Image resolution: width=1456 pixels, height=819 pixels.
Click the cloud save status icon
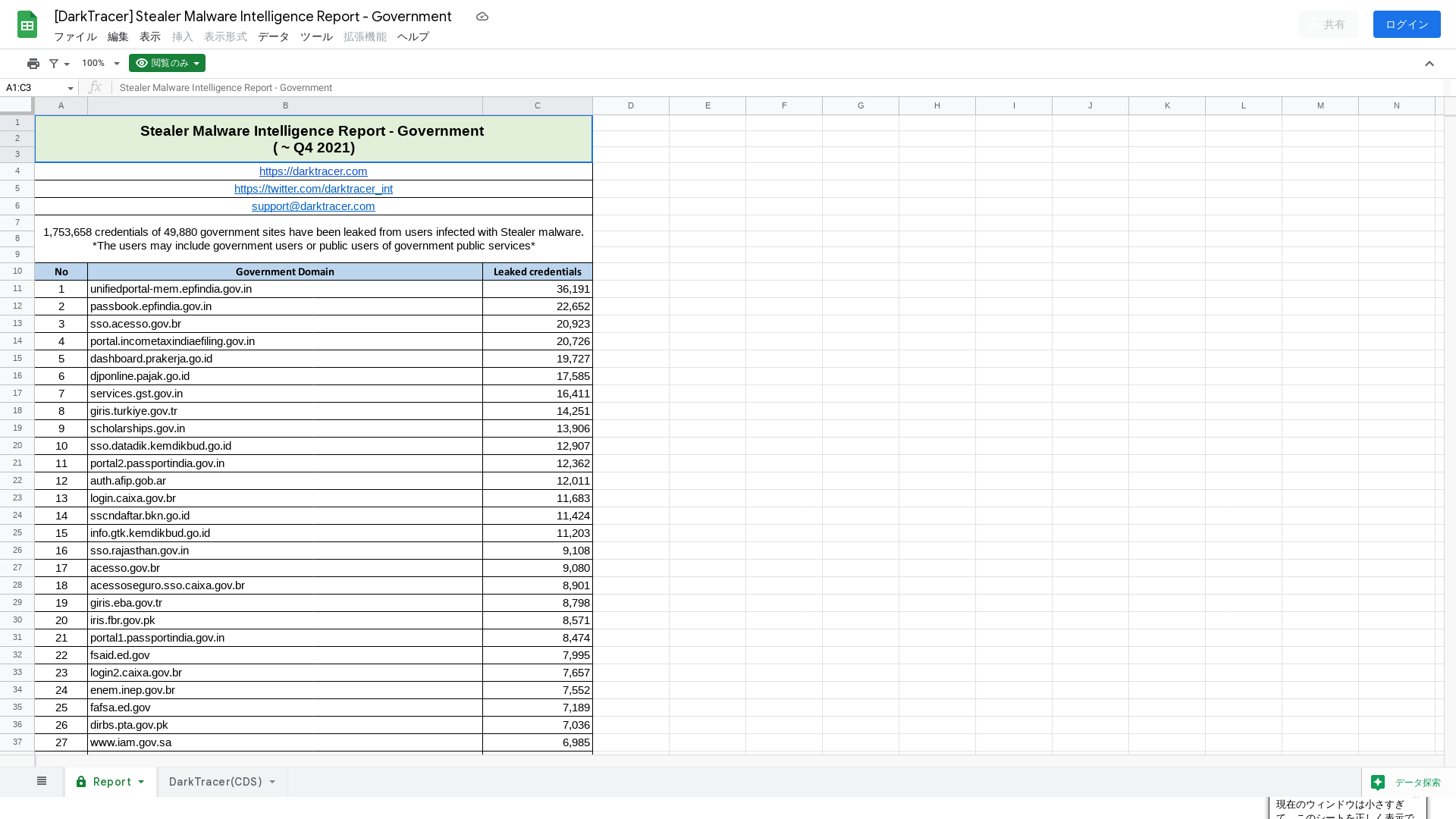[x=482, y=17]
